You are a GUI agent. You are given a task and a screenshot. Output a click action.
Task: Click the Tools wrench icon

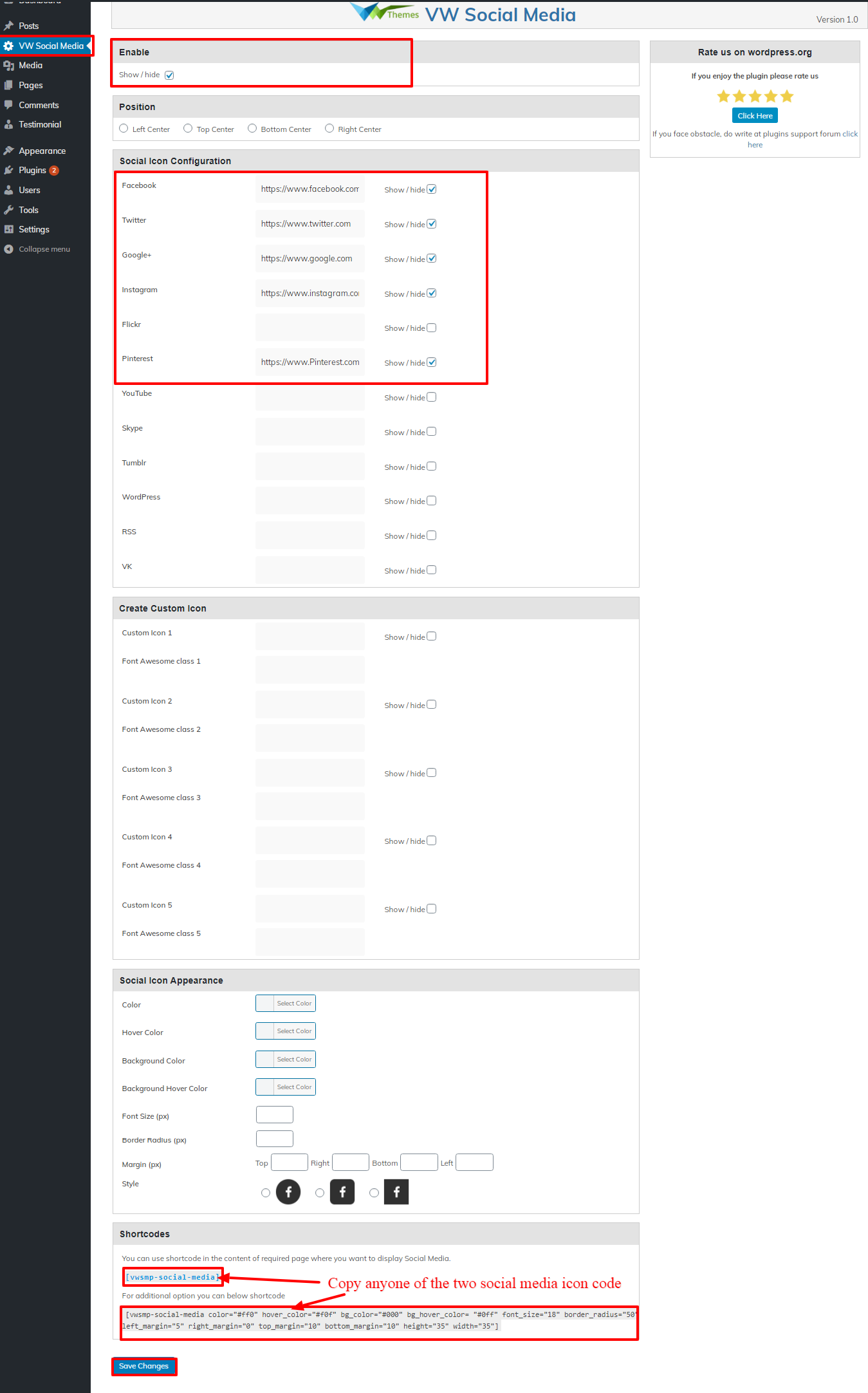pyautogui.click(x=8, y=210)
